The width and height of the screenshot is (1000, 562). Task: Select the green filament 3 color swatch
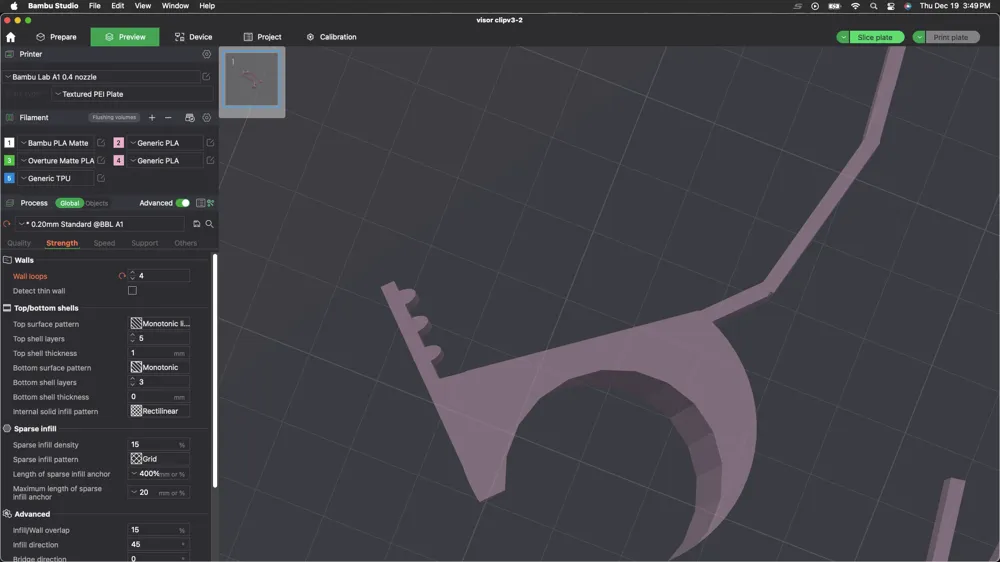[9, 161]
